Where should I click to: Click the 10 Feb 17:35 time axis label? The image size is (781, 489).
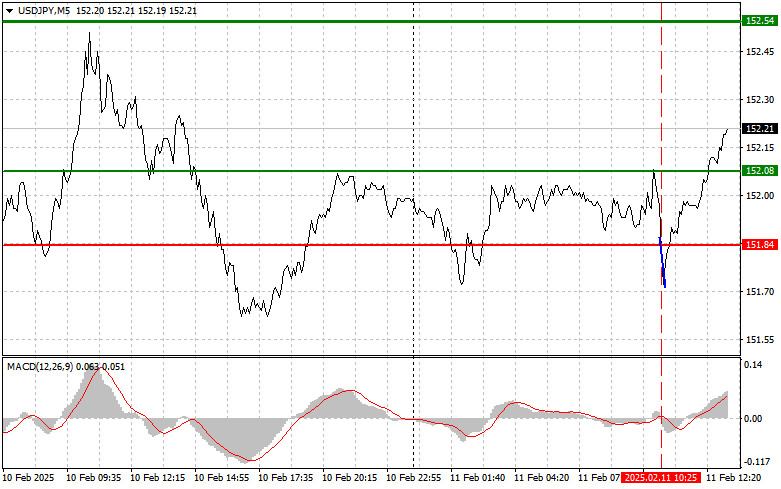(x=286, y=478)
